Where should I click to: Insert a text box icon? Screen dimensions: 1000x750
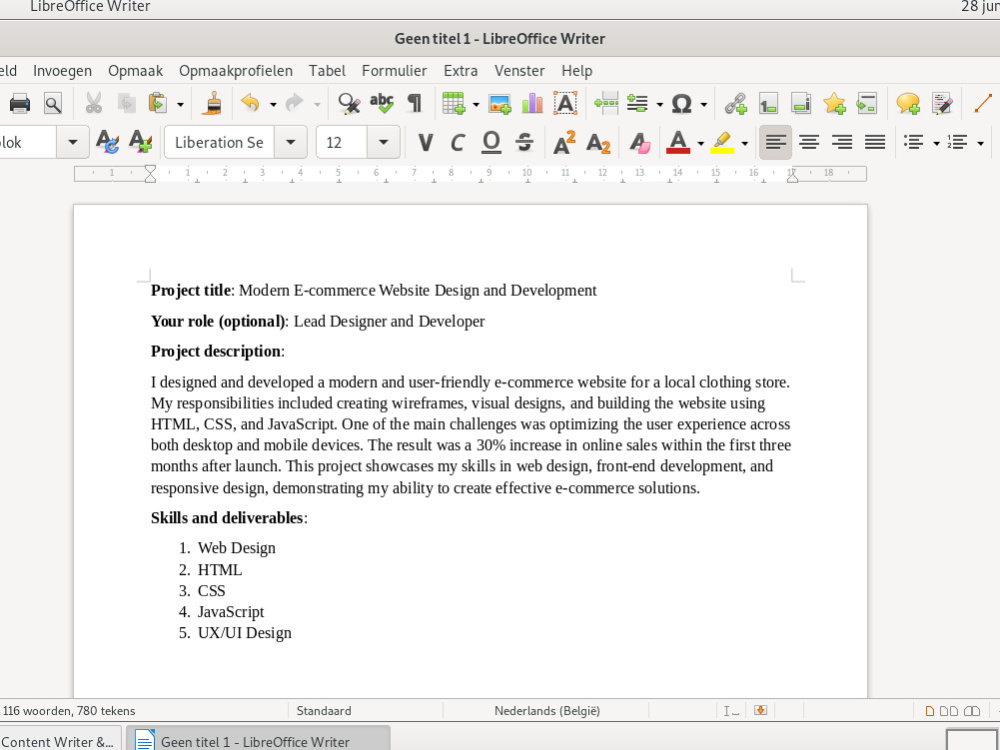point(565,103)
